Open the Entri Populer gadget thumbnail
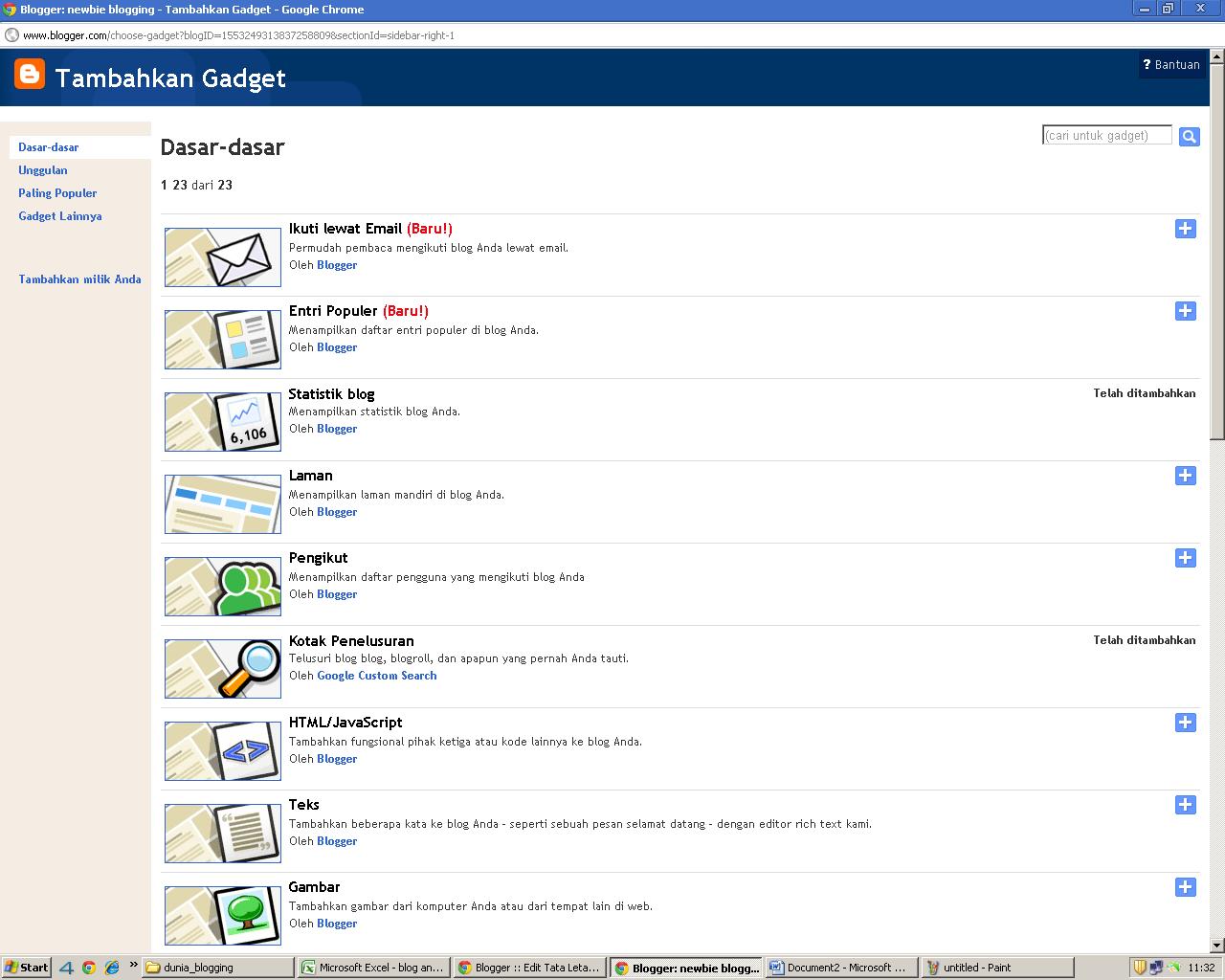The image size is (1225, 980). coord(223,340)
